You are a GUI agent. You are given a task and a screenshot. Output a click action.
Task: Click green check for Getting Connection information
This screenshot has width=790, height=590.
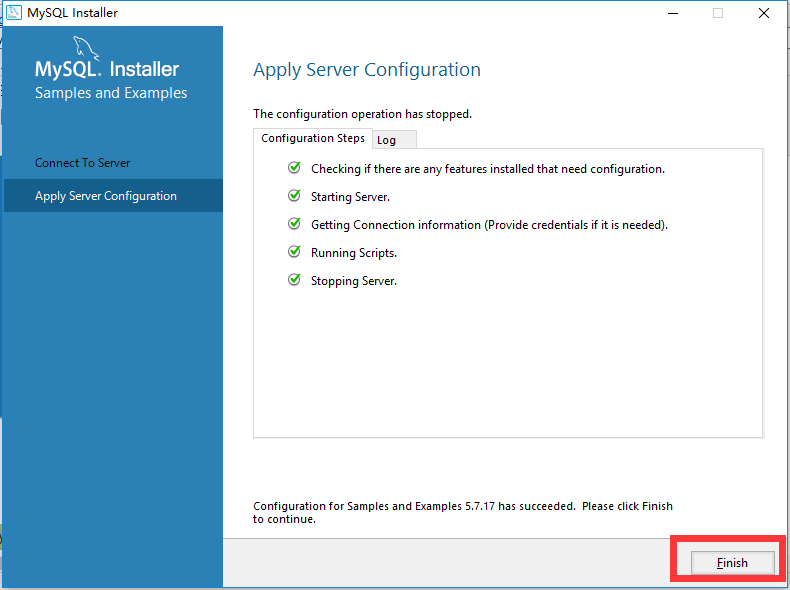point(294,224)
